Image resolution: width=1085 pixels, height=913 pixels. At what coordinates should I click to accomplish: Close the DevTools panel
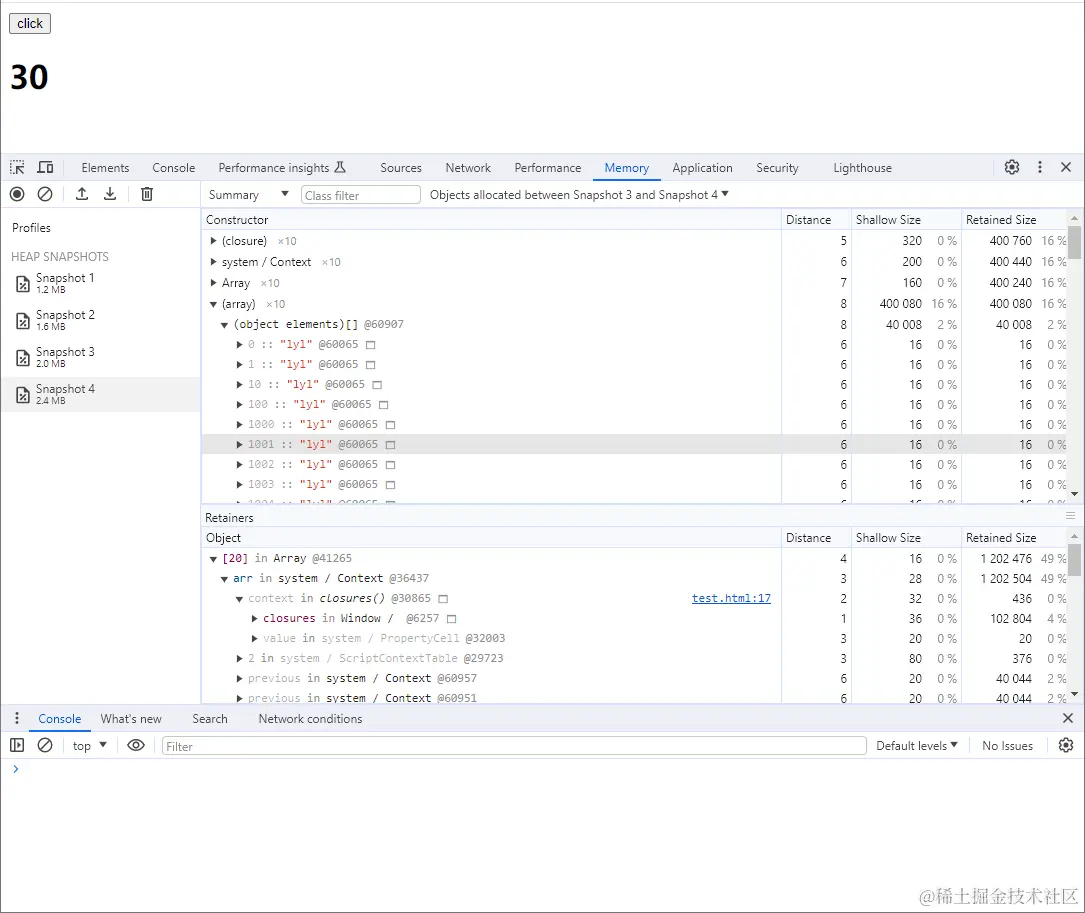[x=1066, y=168]
